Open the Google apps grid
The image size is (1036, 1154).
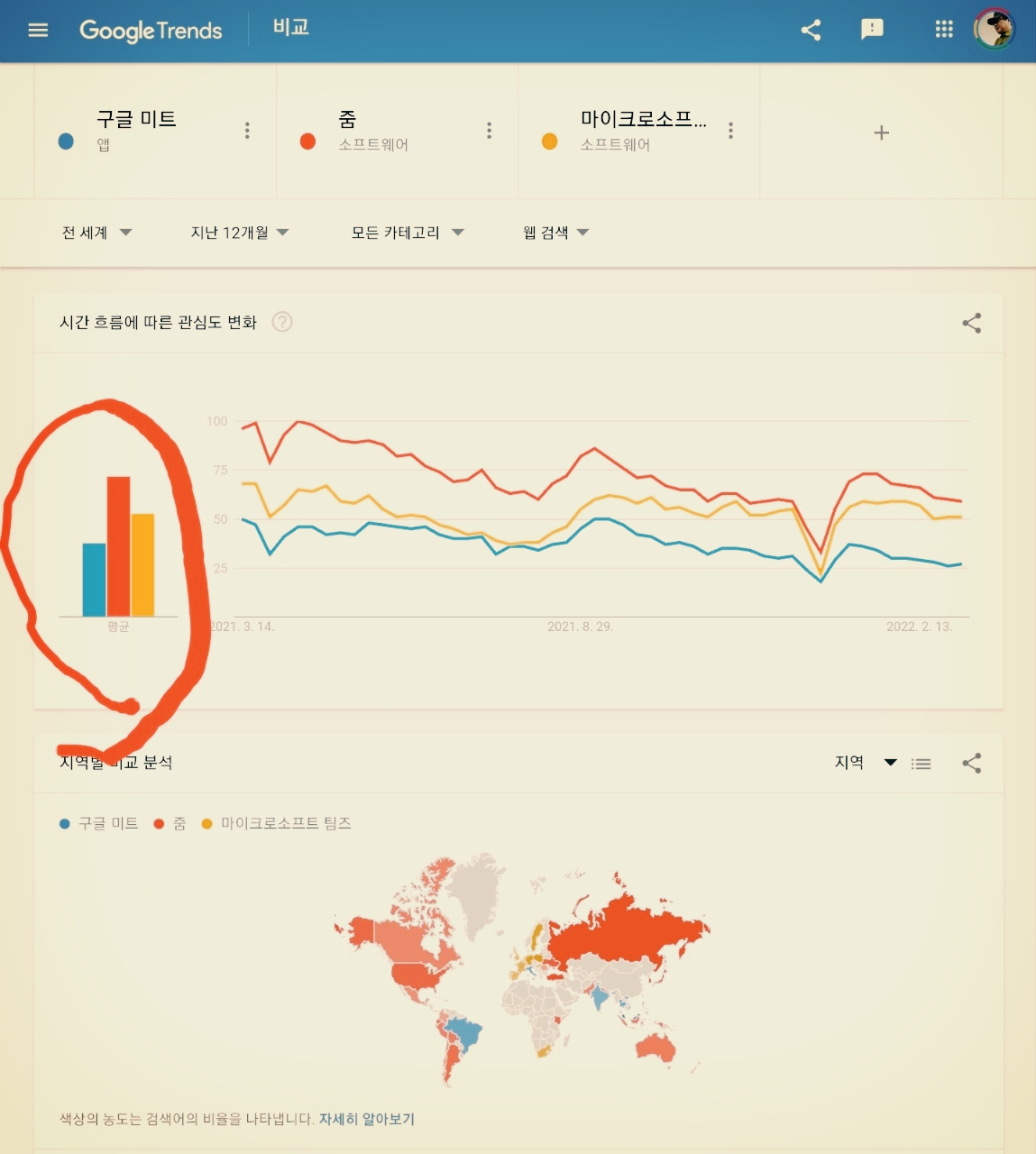pyautogui.click(x=944, y=30)
